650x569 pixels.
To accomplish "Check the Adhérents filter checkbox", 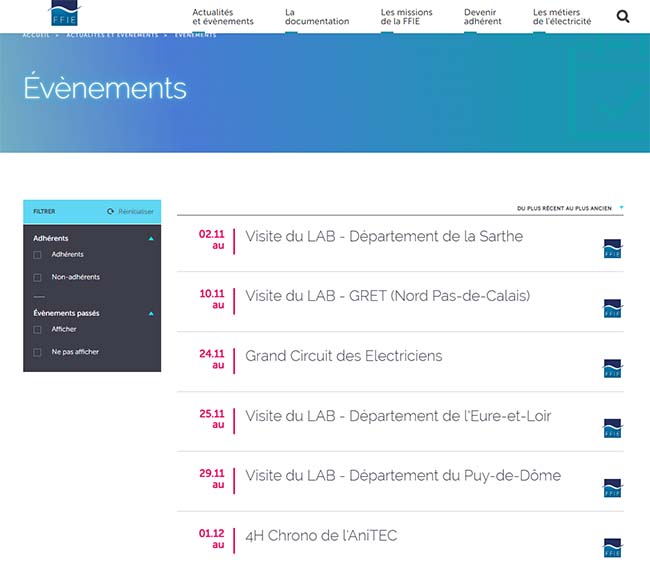I will pos(38,255).
